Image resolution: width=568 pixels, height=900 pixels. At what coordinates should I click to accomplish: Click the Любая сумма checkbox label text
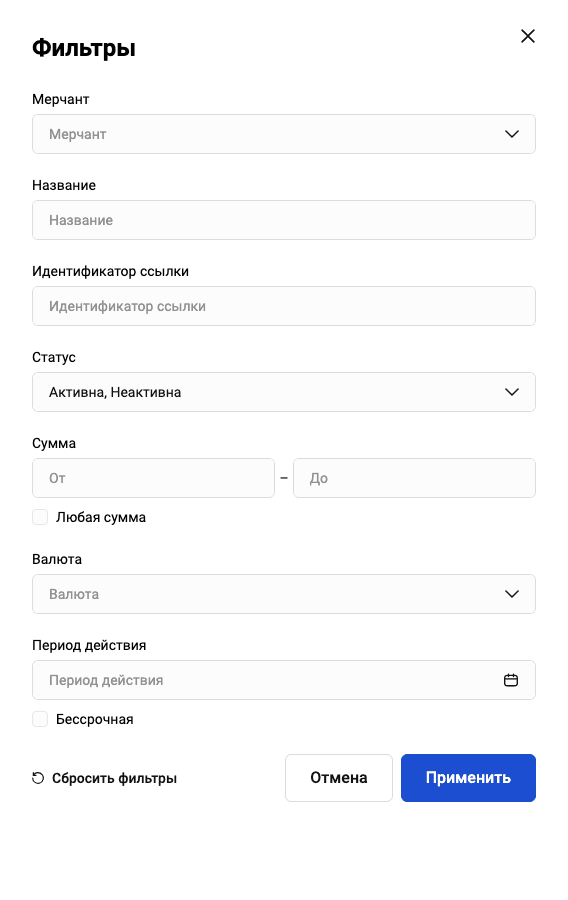point(101,517)
